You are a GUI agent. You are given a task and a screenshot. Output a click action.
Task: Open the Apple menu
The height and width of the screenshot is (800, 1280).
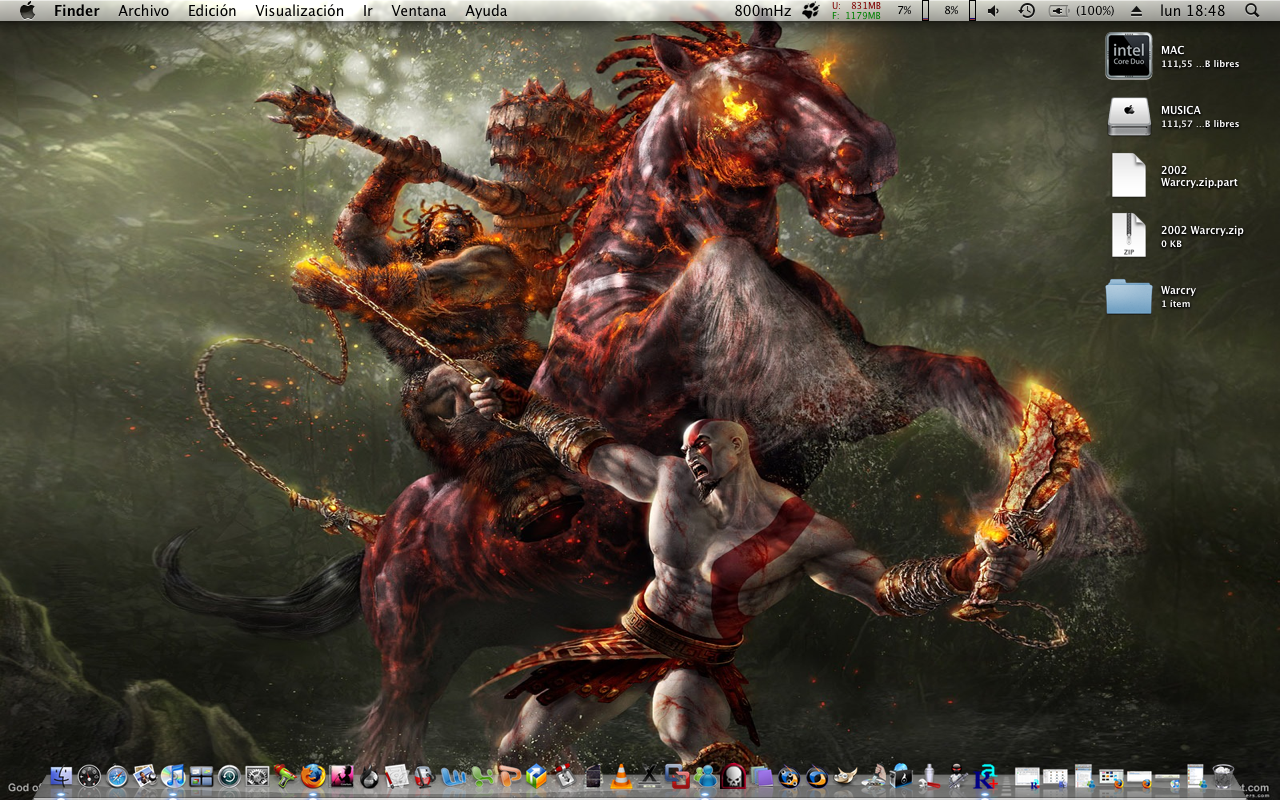pos(27,11)
